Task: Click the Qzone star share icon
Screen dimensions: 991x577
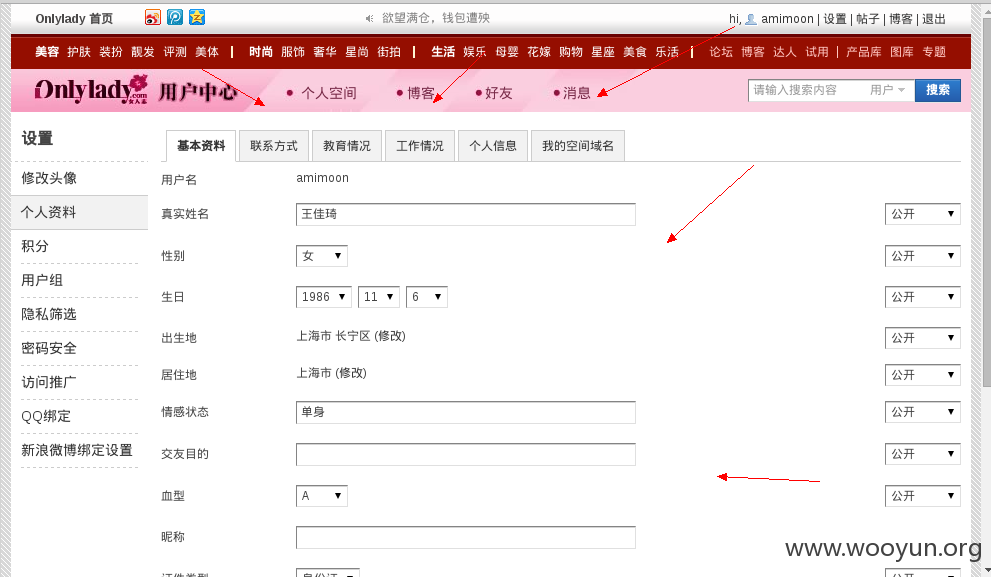Action: point(197,17)
